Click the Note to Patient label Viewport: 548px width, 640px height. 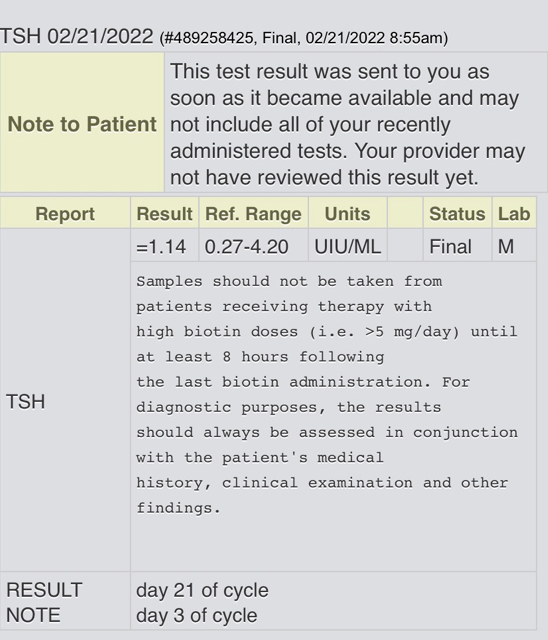(x=82, y=124)
